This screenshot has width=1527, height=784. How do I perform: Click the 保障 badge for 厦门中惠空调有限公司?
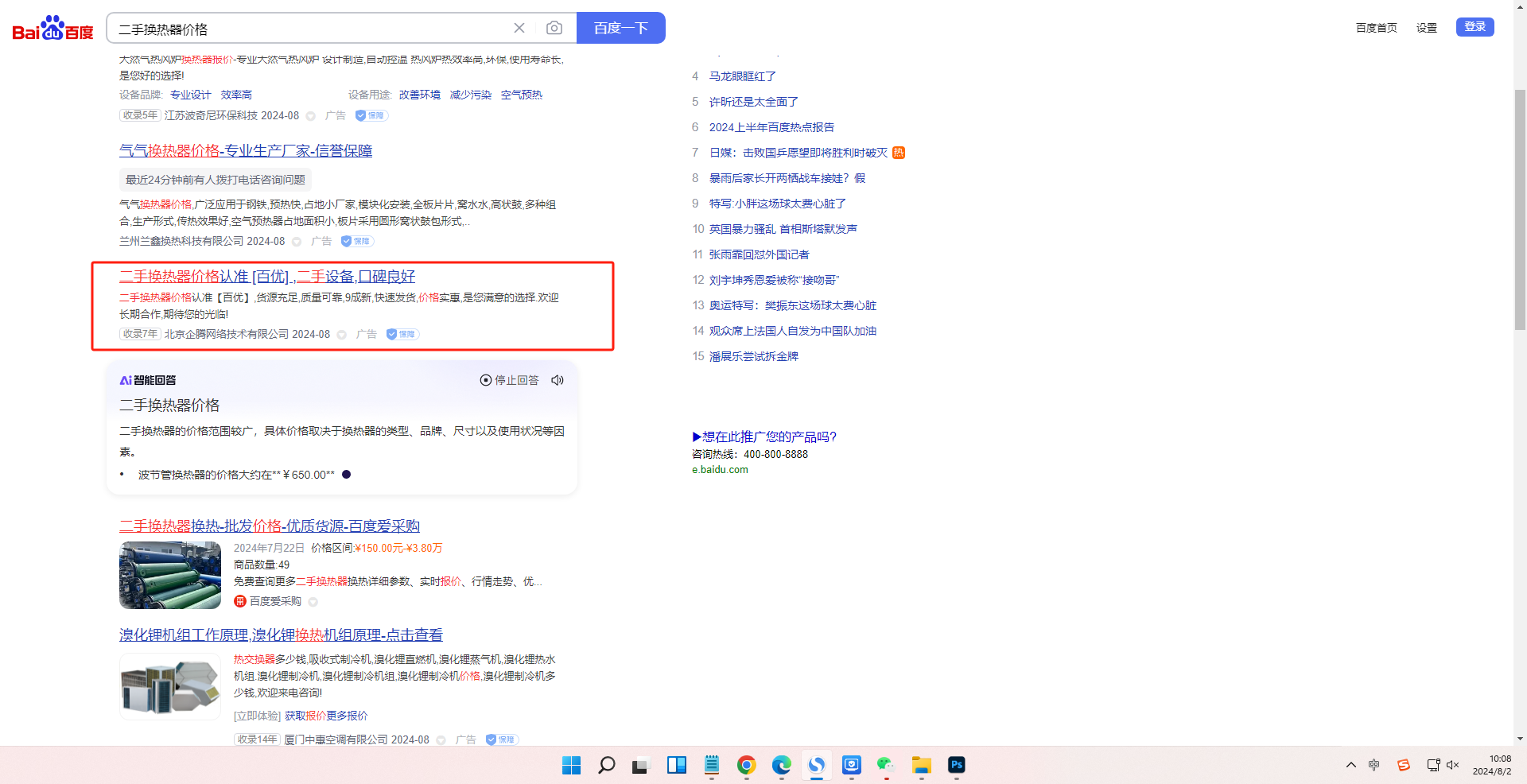click(502, 739)
